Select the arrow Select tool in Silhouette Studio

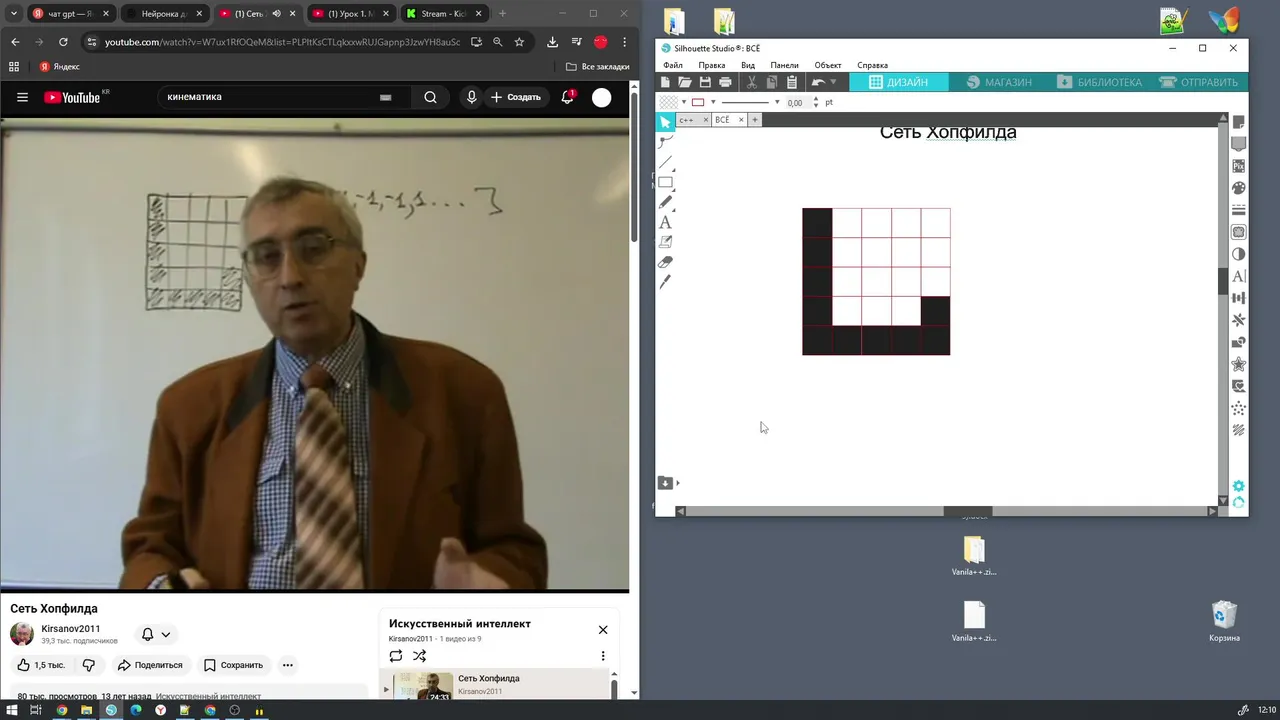click(665, 122)
